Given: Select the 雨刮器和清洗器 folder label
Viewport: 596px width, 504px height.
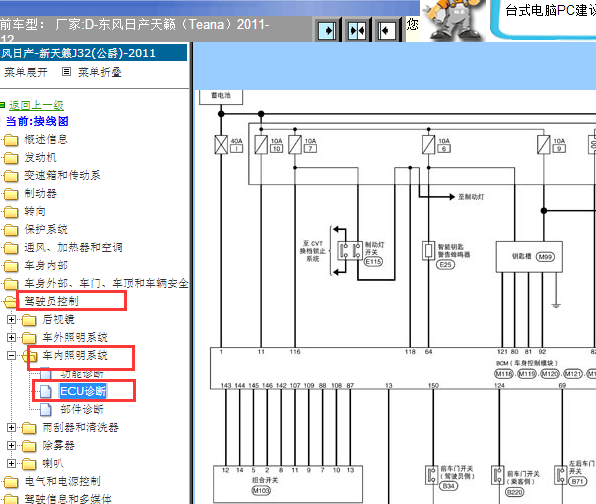Looking at the screenshot, I should 80,427.
